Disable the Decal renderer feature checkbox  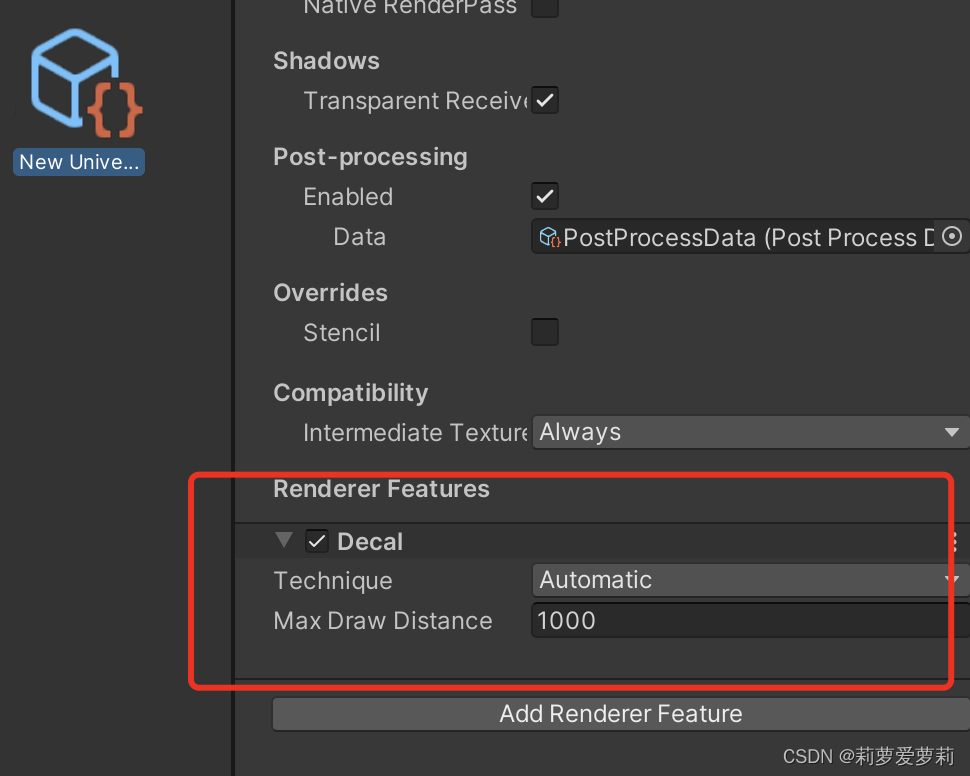click(x=317, y=541)
